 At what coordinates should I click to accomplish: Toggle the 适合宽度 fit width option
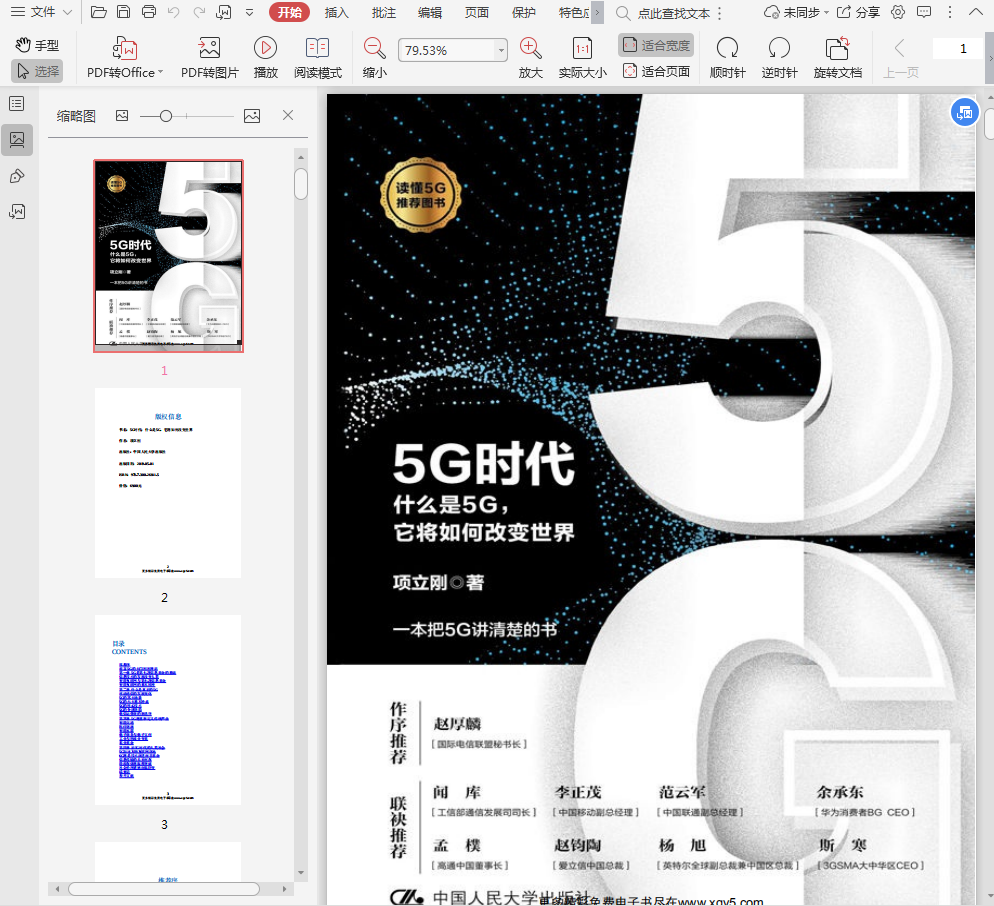656,46
